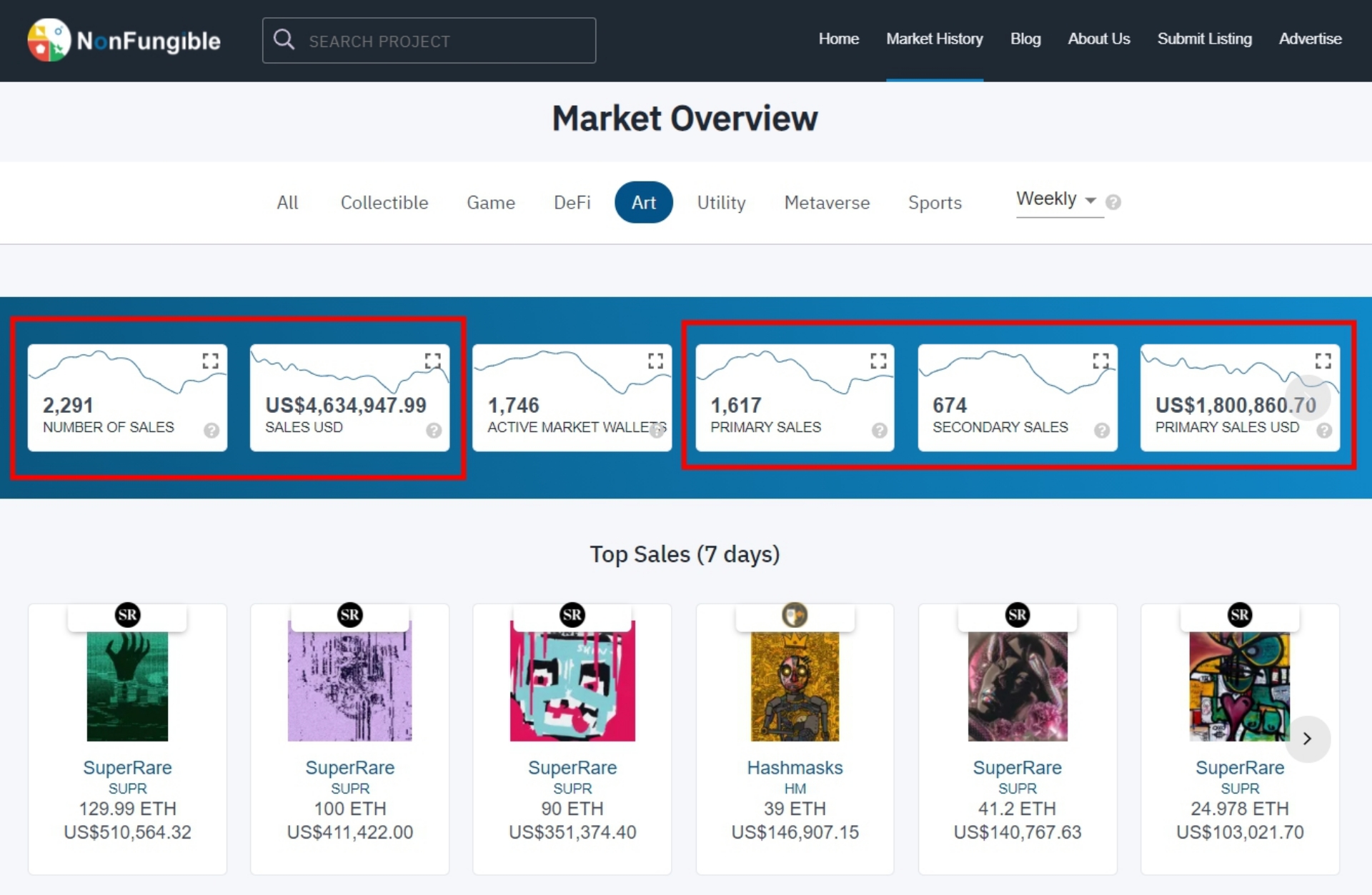Expand the Active Market Wallets chart
Image resolution: width=1372 pixels, height=895 pixels.
point(655,361)
